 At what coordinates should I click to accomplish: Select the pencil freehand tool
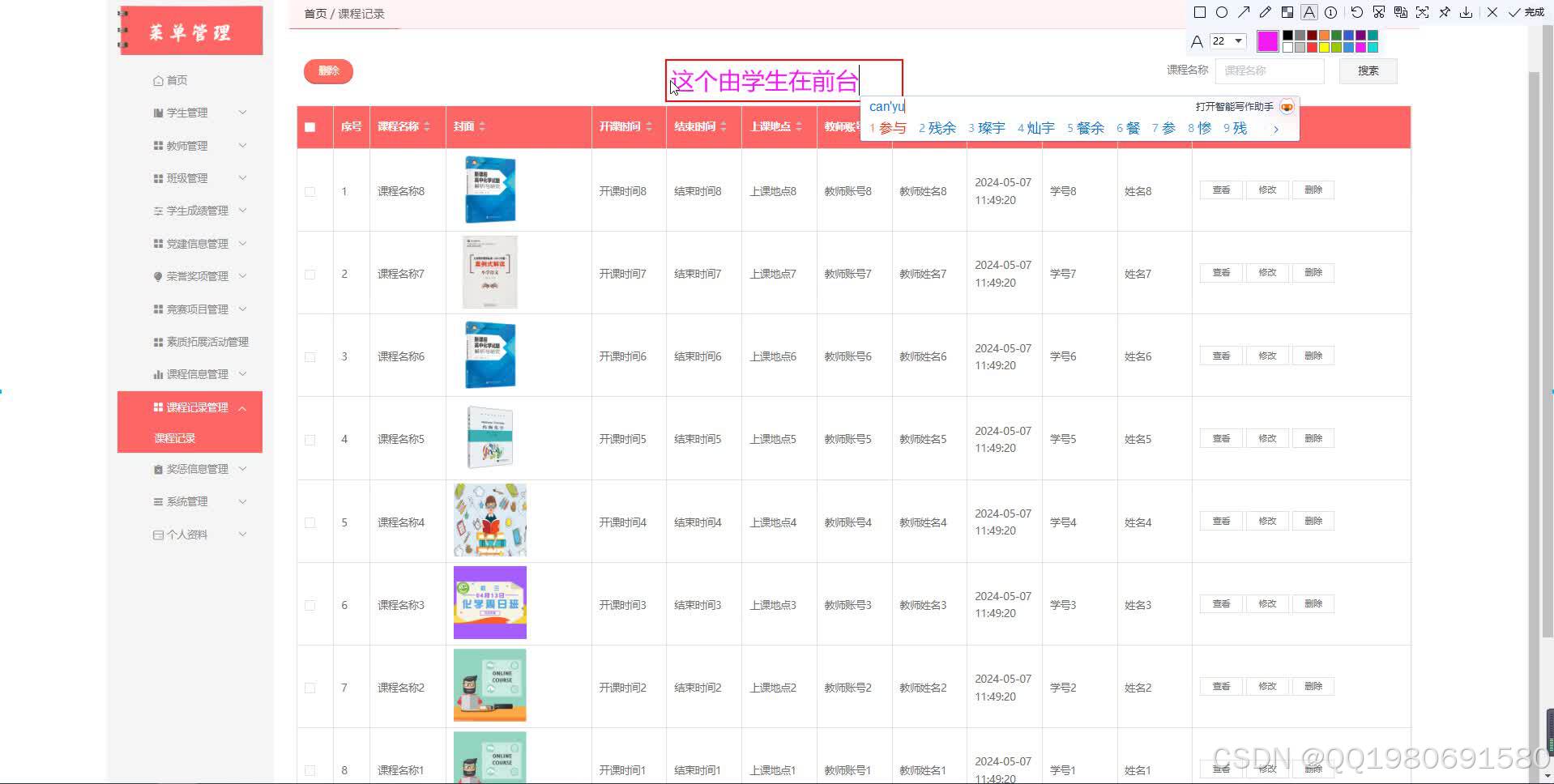(1266, 12)
